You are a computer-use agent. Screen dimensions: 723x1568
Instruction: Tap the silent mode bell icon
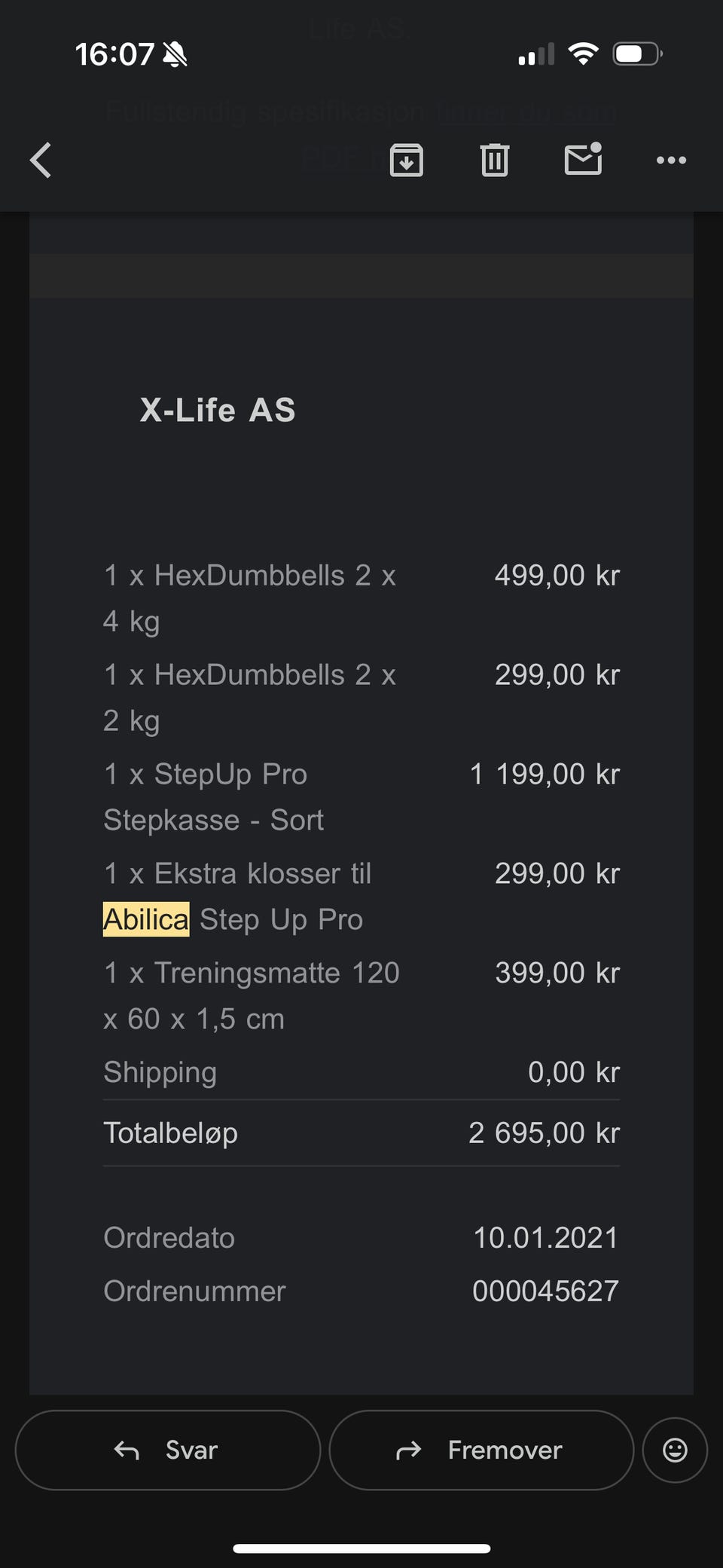pos(175,54)
